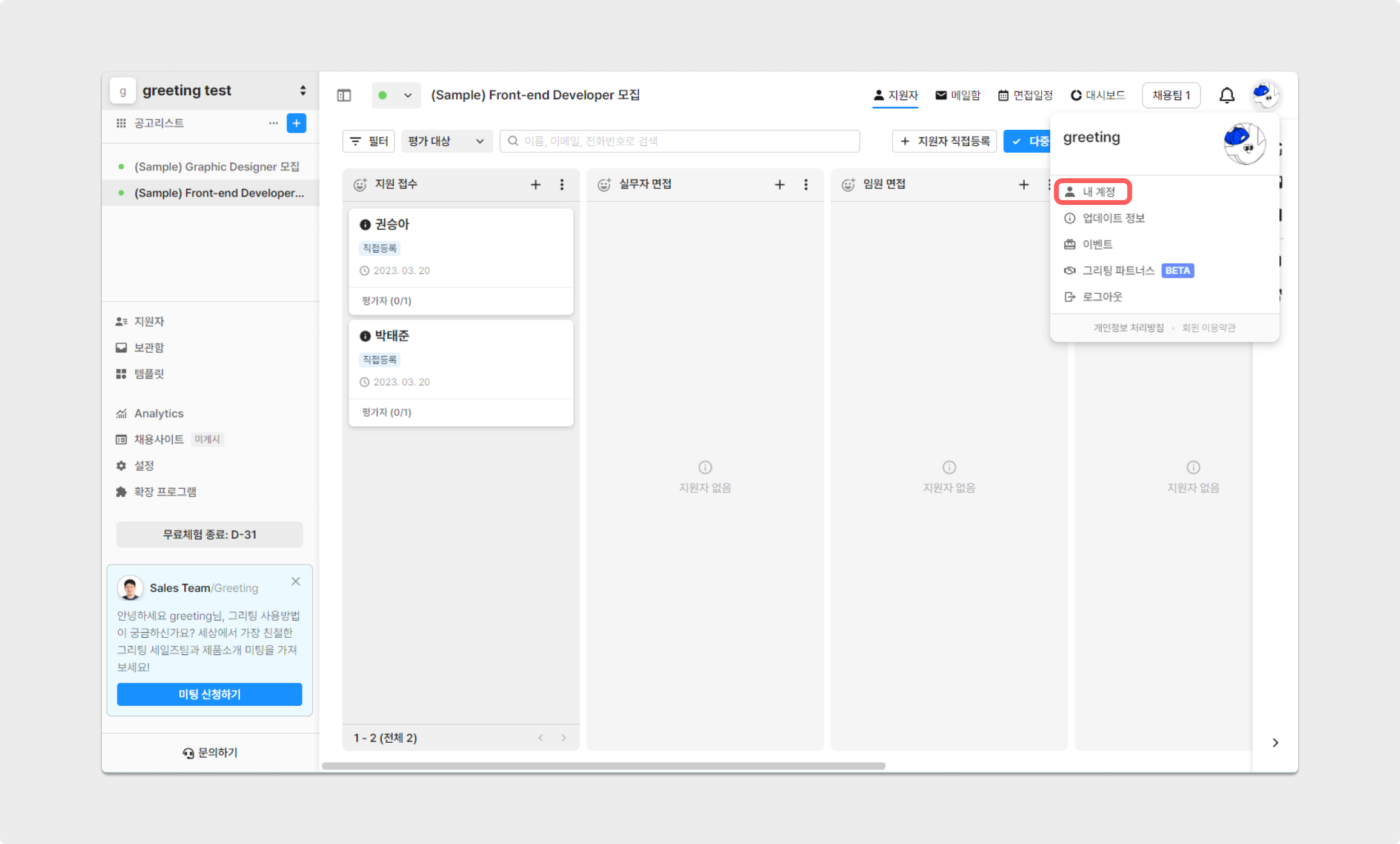The image size is (1400, 844).
Task: Open the 확장 프로그램 sidebar item
Action: coord(165,492)
